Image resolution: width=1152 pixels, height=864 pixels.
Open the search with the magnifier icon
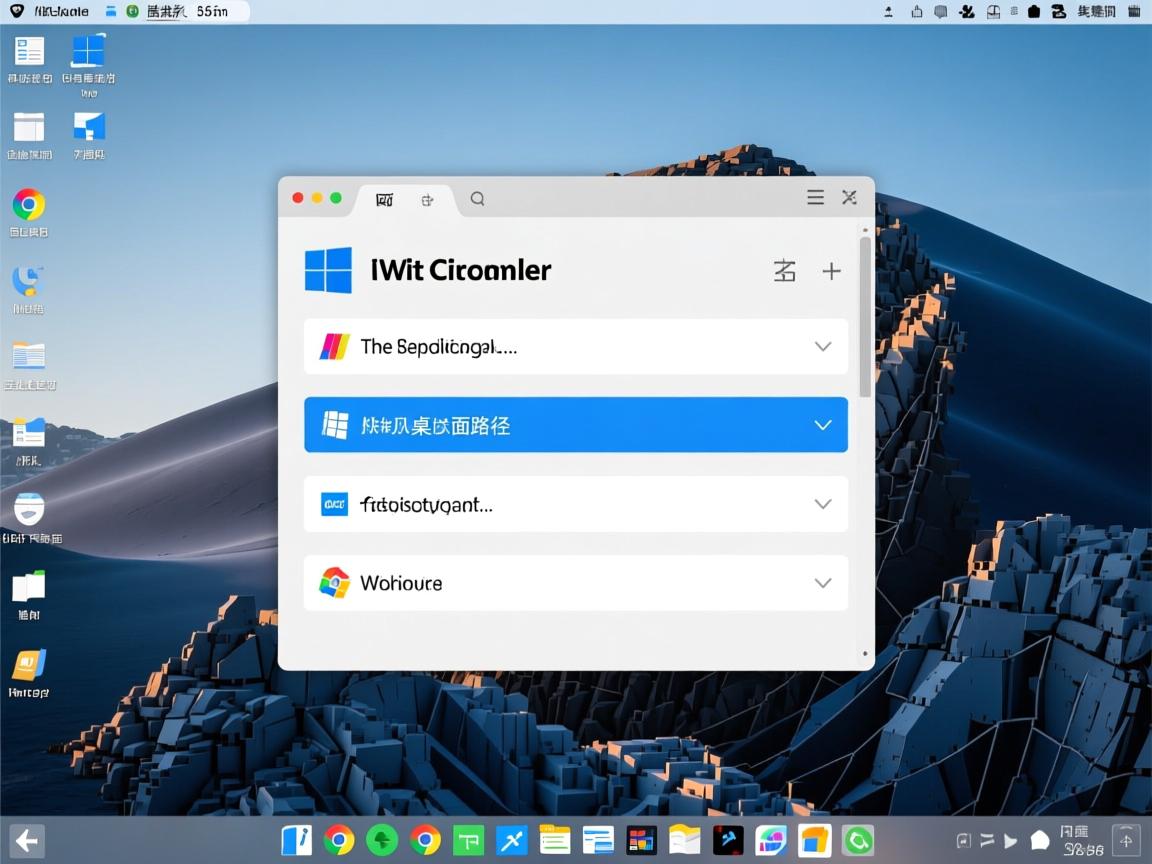click(477, 198)
